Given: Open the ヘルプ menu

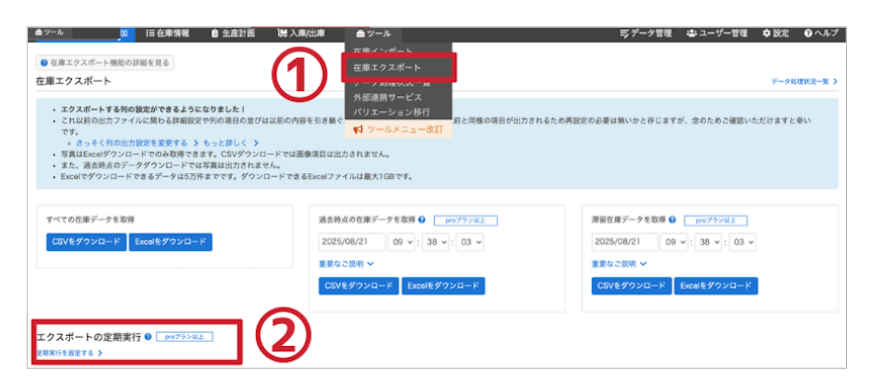Looking at the screenshot, I should point(822,34).
